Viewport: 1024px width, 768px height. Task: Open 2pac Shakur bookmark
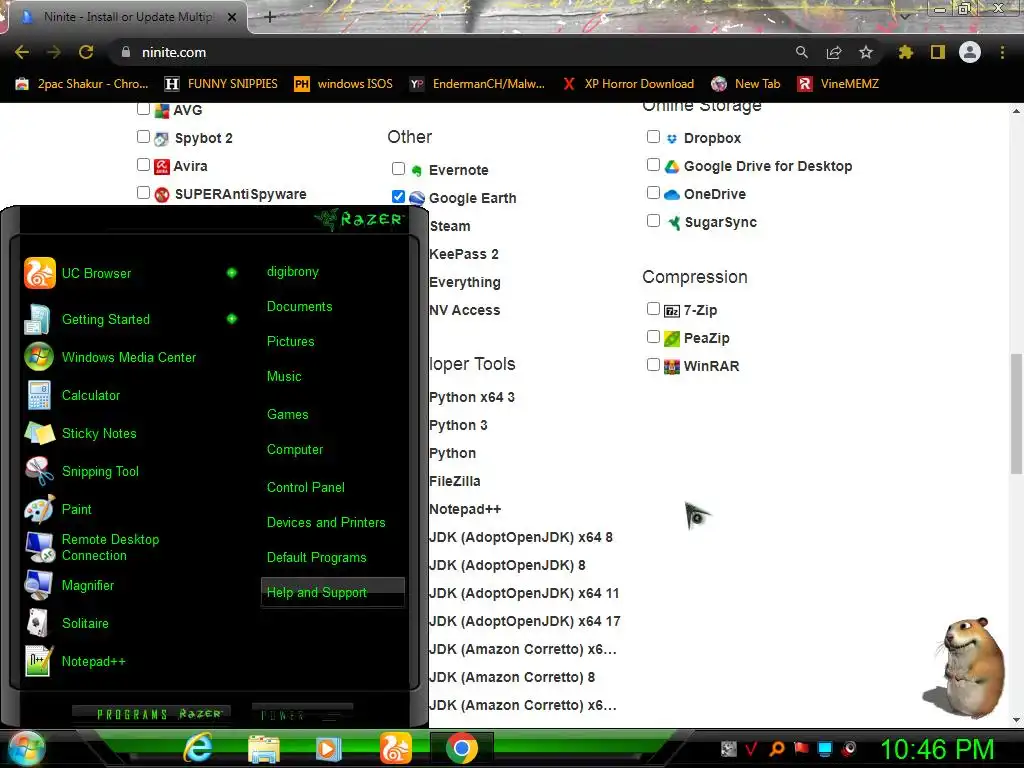tap(82, 84)
